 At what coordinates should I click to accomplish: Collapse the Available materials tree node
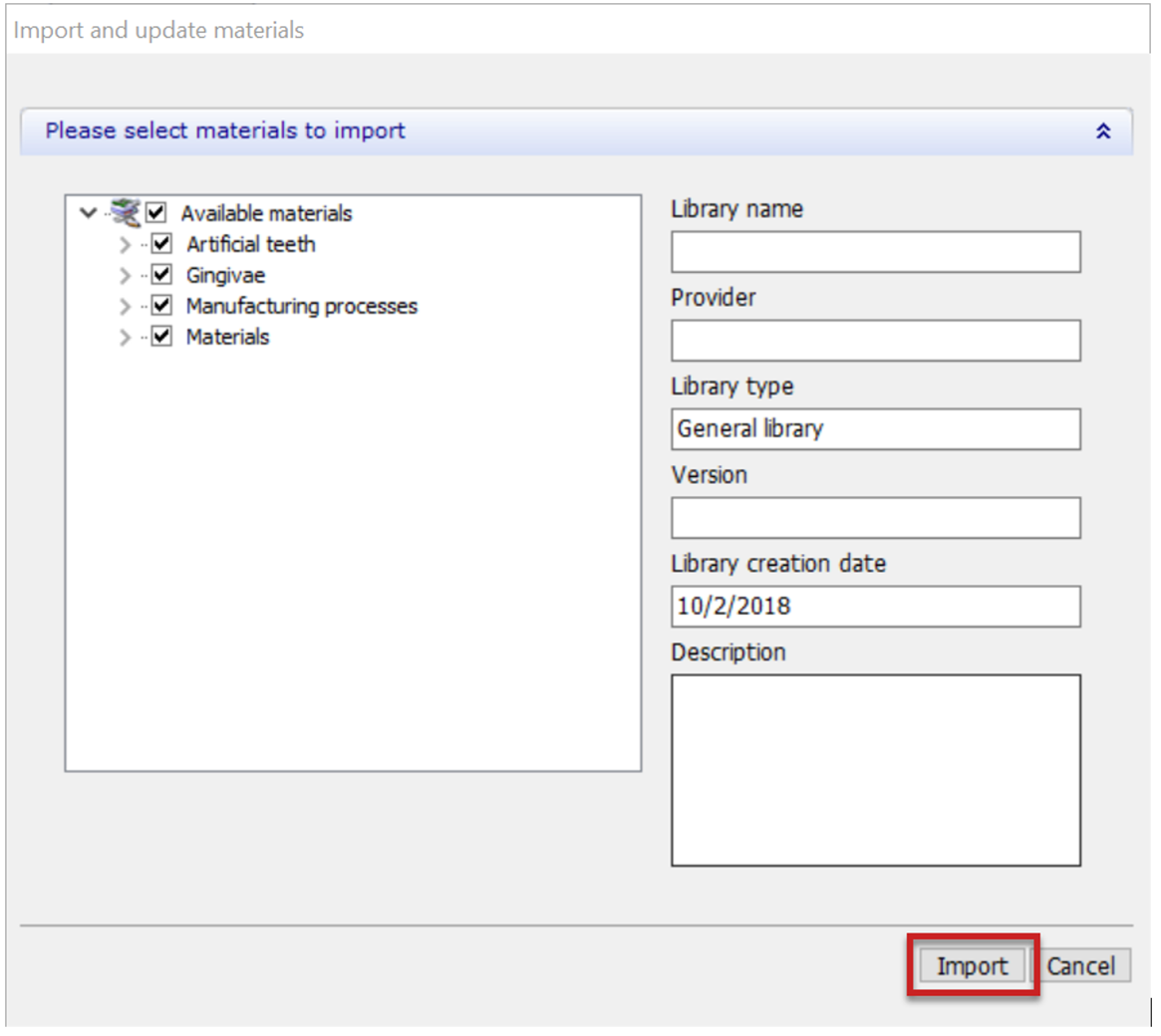click(88, 213)
